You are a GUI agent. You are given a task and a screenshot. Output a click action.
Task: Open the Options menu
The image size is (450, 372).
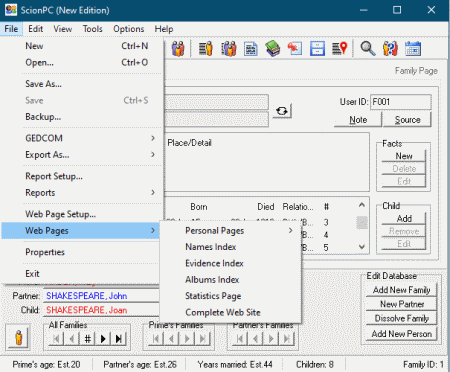[129, 29]
